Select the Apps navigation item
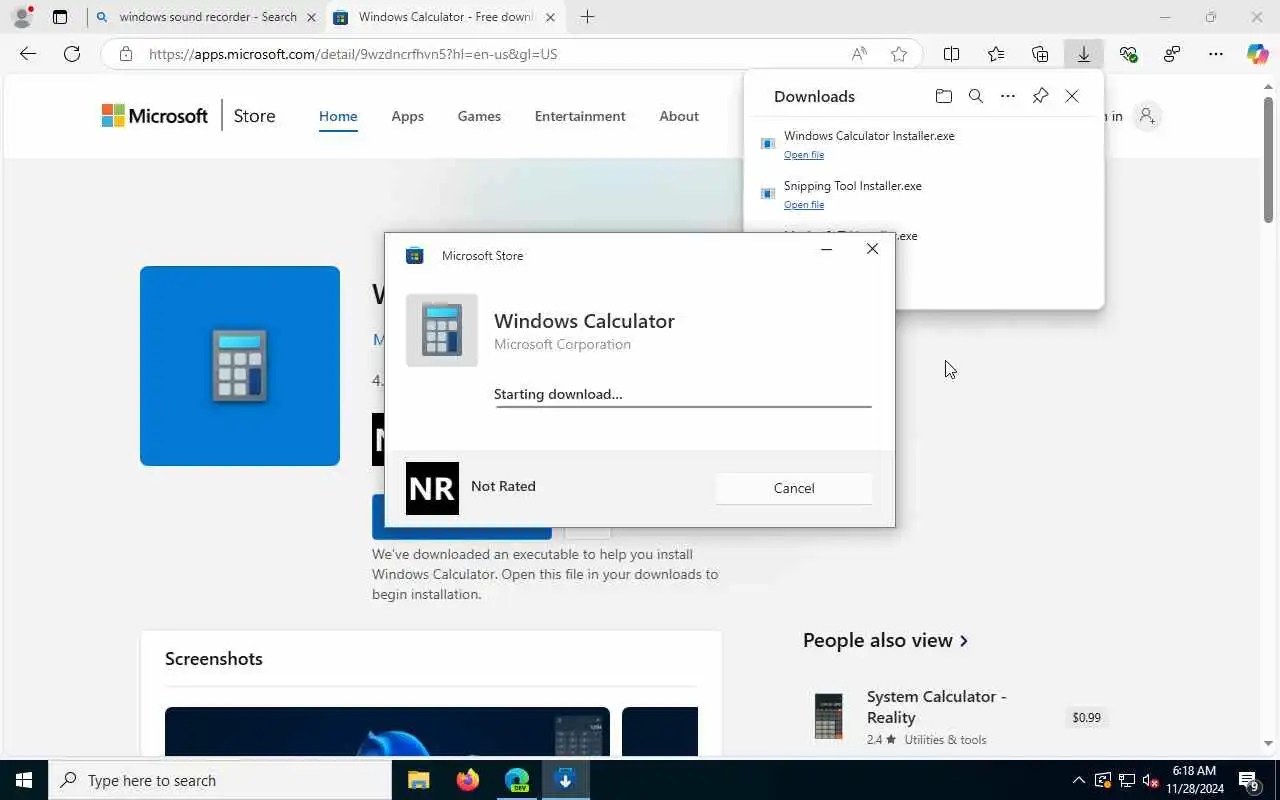Image resolution: width=1280 pixels, height=800 pixels. click(x=407, y=116)
